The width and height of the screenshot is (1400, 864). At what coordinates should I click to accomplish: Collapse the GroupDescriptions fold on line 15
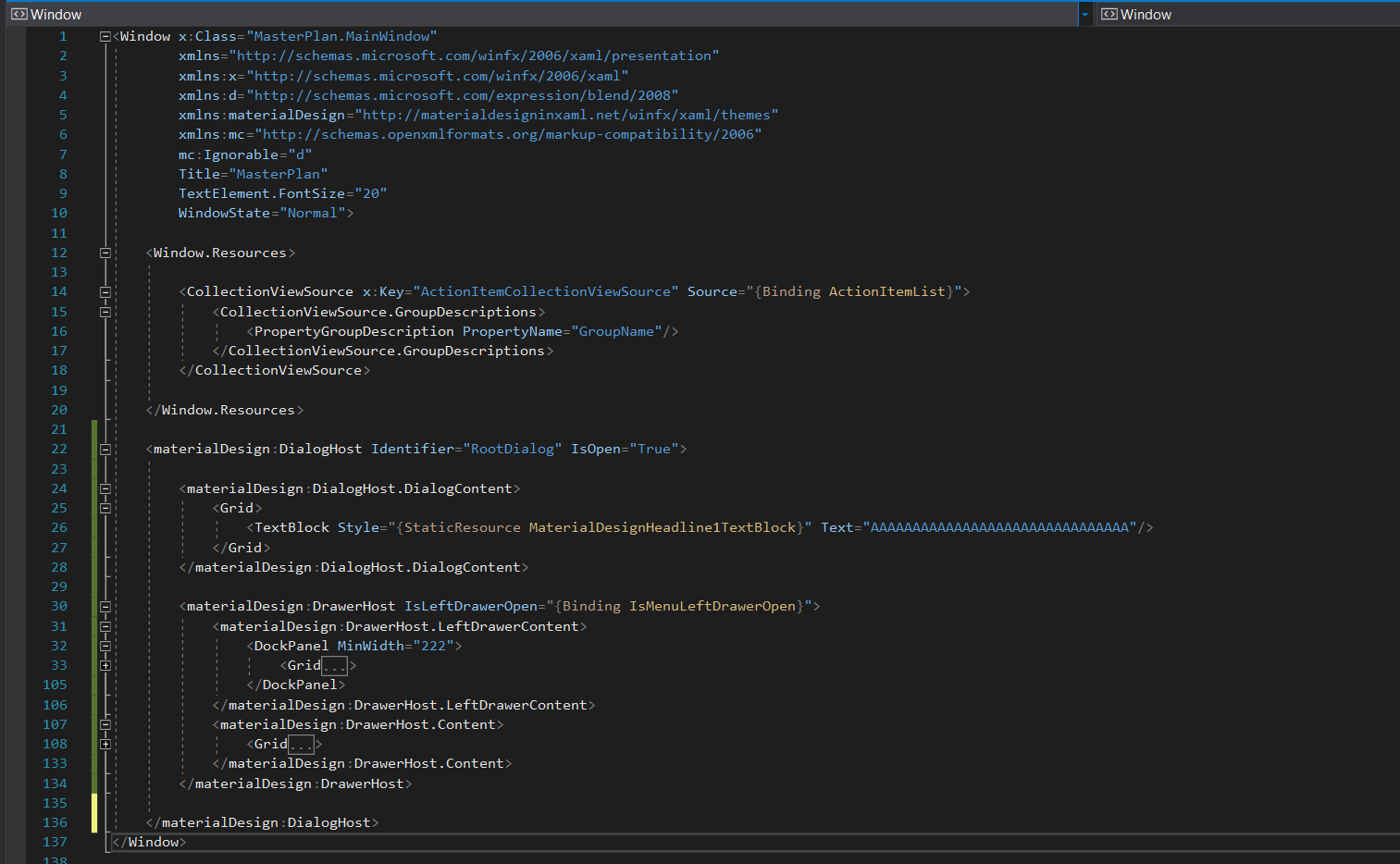(105, 312)
